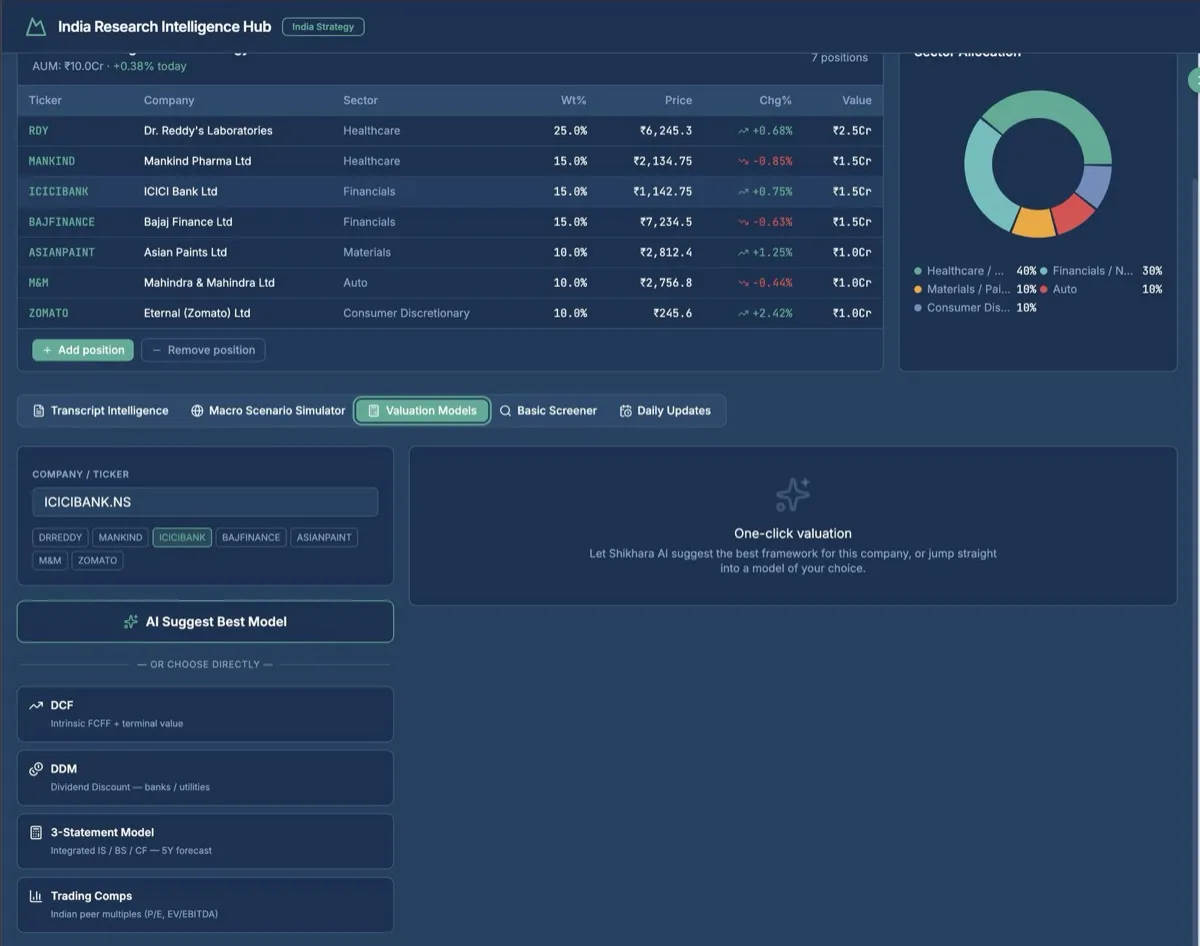
Task: Click the Bajaj Finance Ltd row
Action: (450, 222)
